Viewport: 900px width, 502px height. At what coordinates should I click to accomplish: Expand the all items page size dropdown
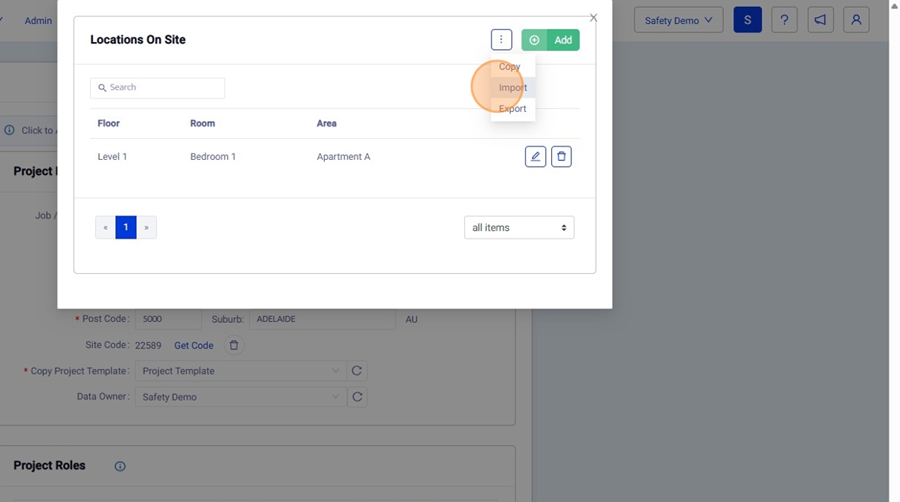coord(519,228)
